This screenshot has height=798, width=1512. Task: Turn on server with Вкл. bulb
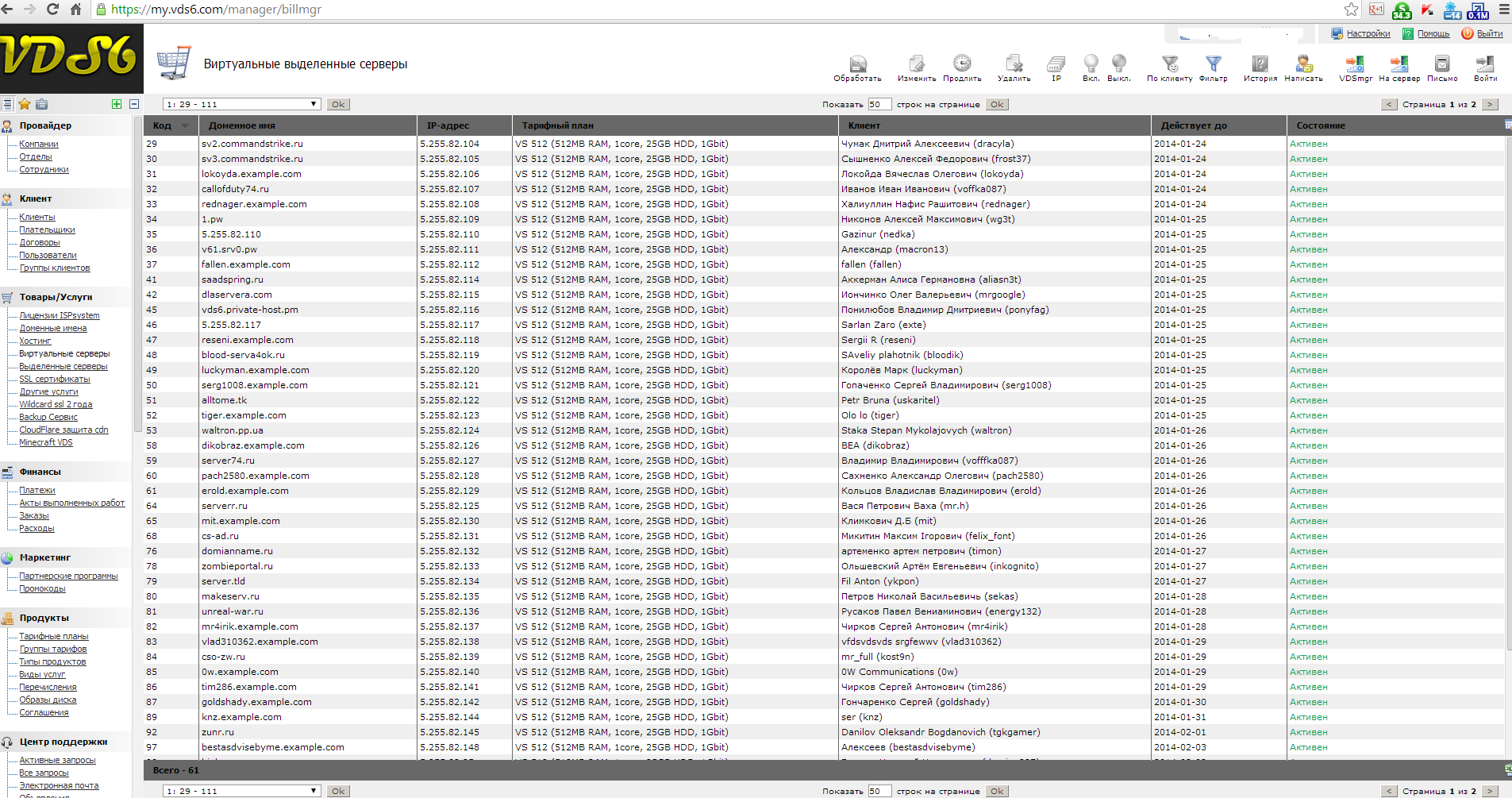tap(1091, 64)
